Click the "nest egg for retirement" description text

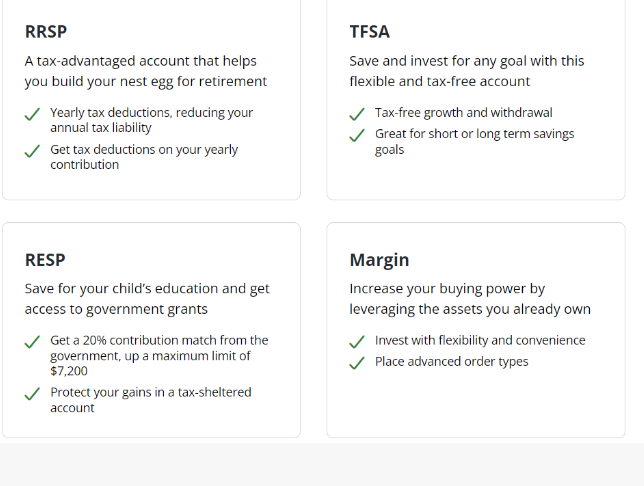(x=146, y=71)
